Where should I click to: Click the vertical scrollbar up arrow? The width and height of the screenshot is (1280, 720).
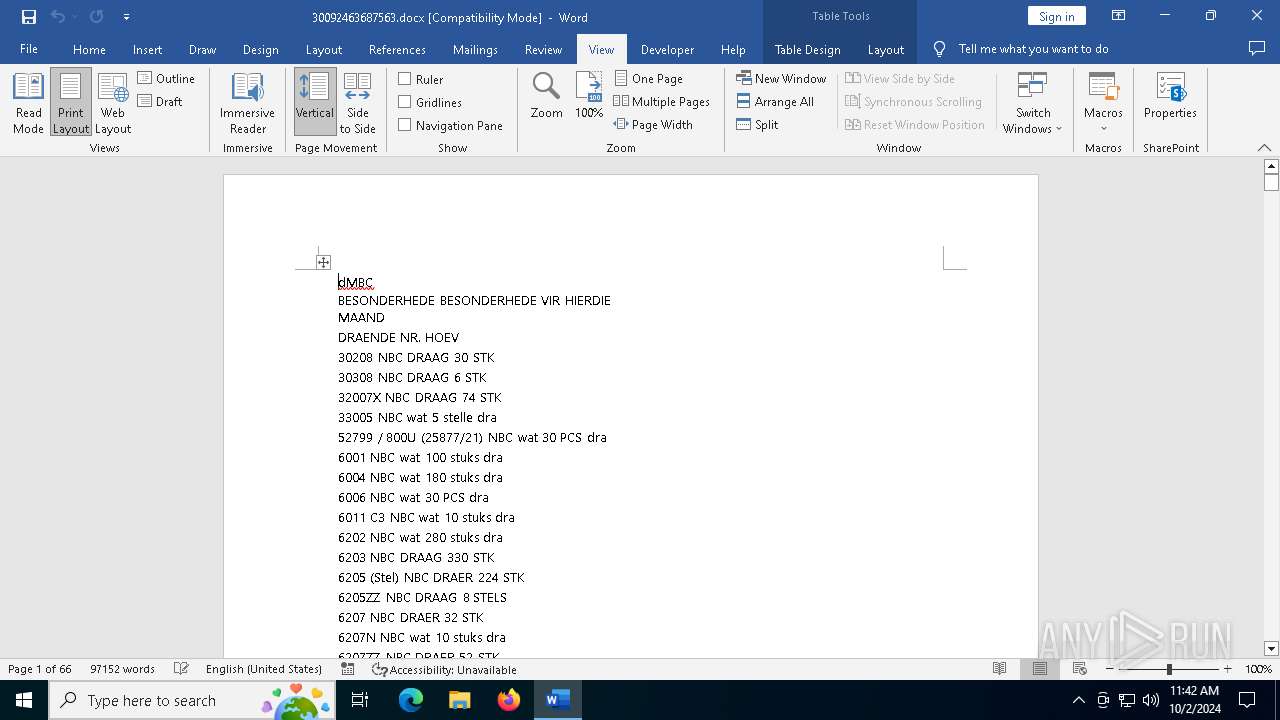pos(1271,166)
